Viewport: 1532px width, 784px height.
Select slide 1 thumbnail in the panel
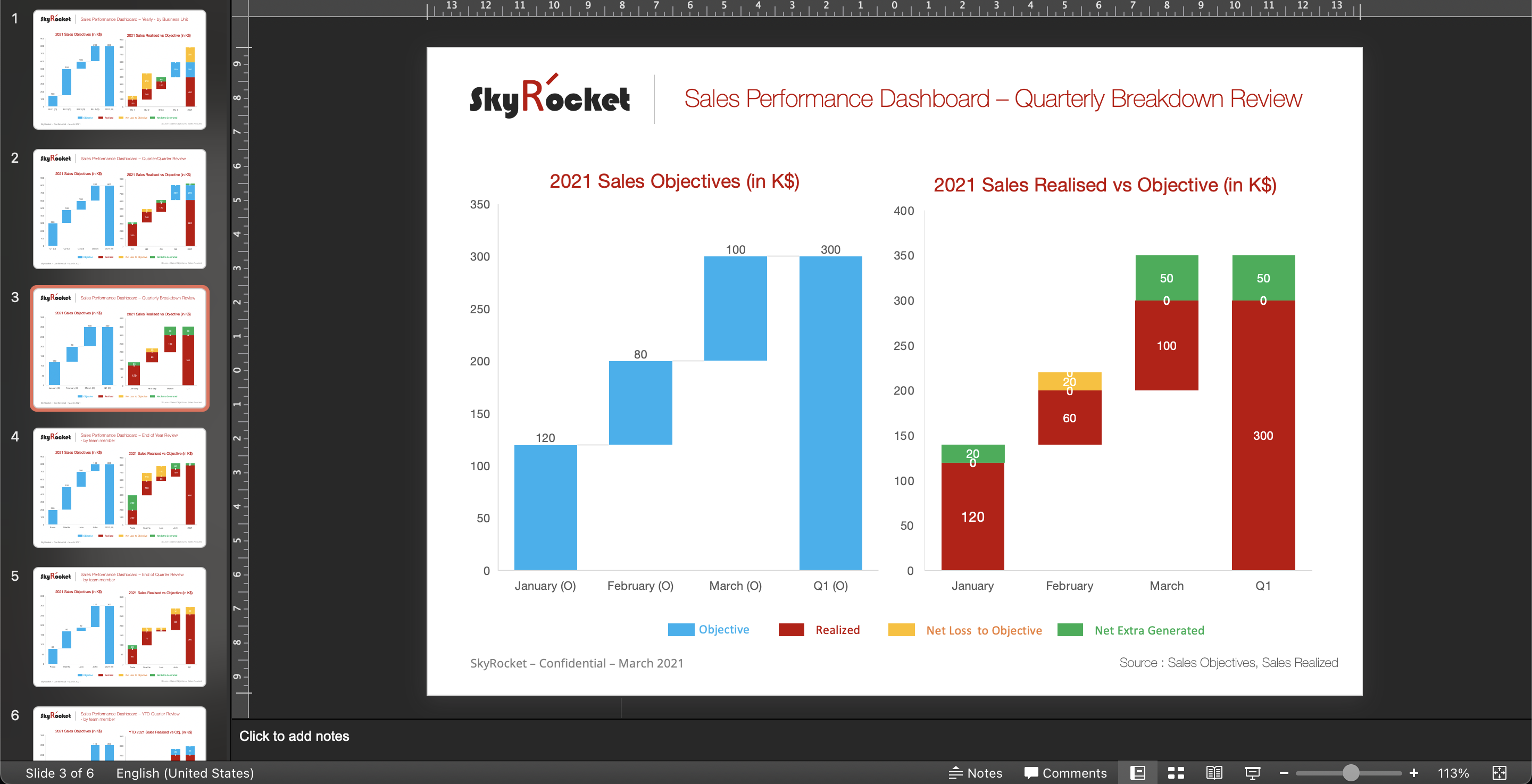[x=120, y=70]
